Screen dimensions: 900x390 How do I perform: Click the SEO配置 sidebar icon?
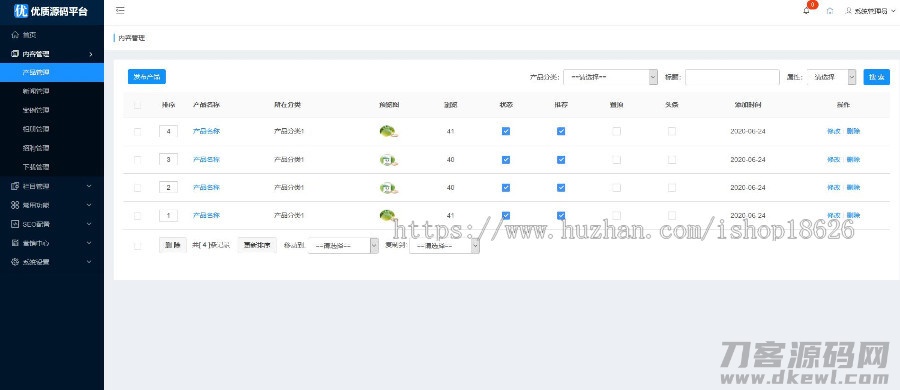(15, 224)
